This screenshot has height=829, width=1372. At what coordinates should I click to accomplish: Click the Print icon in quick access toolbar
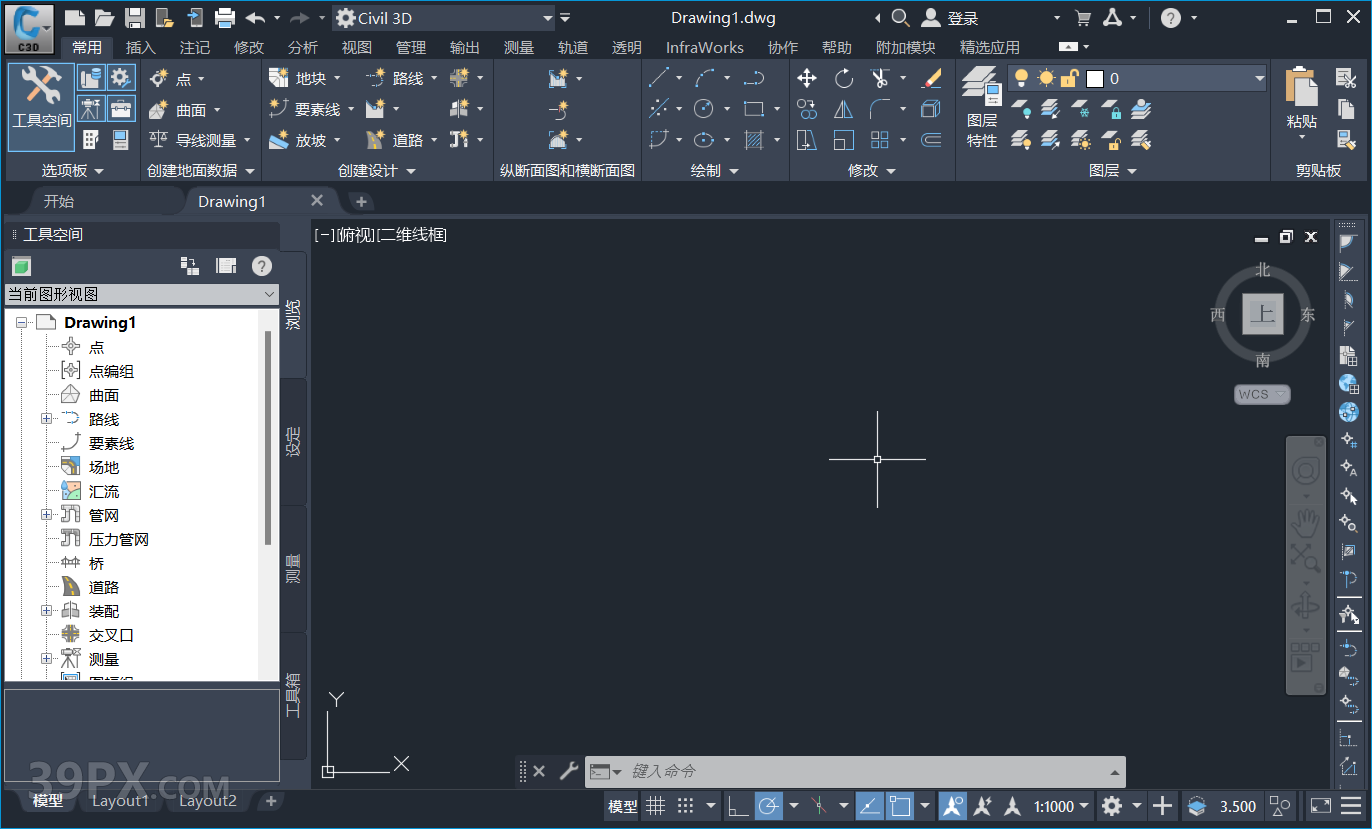(225, 18)
